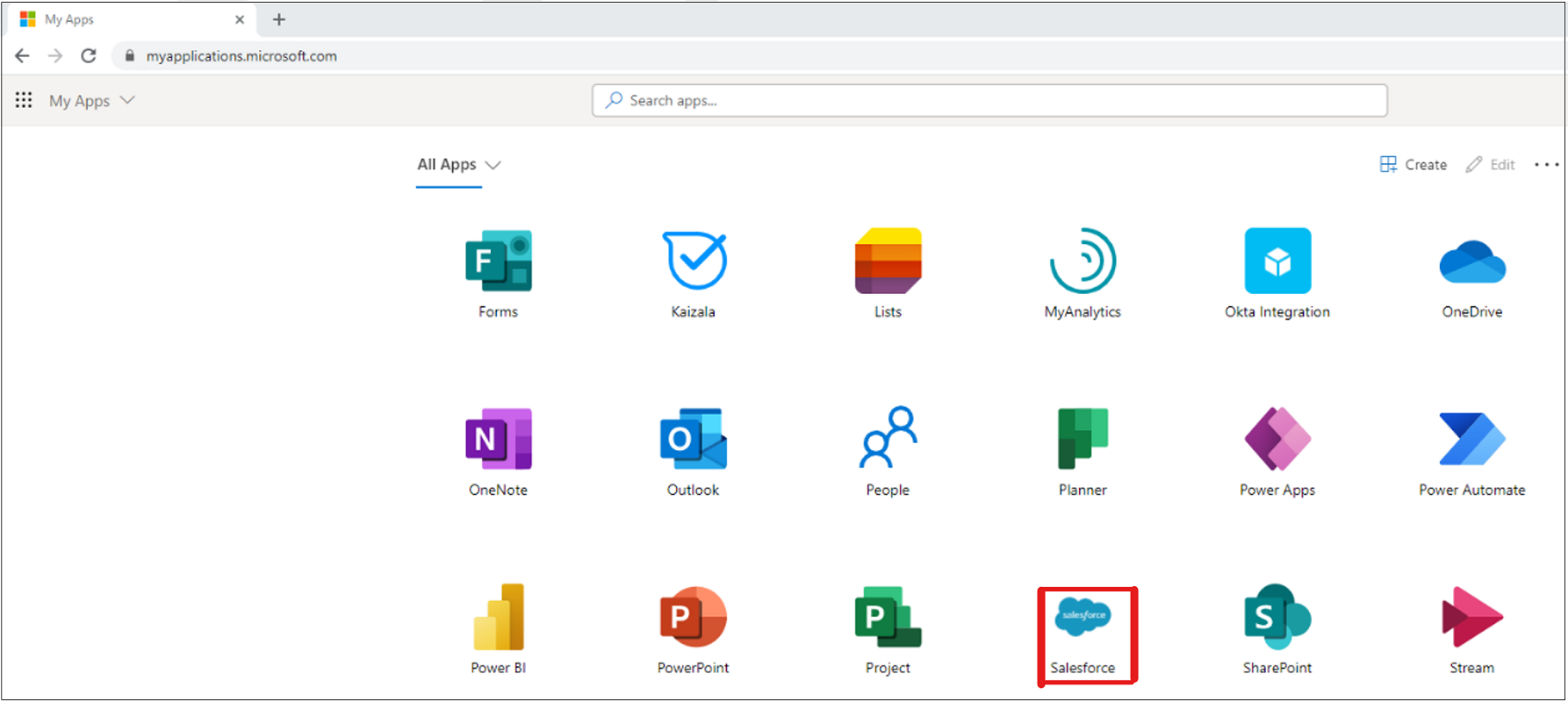
Task: Open the Forms app icon
Action: coord(499,261)
